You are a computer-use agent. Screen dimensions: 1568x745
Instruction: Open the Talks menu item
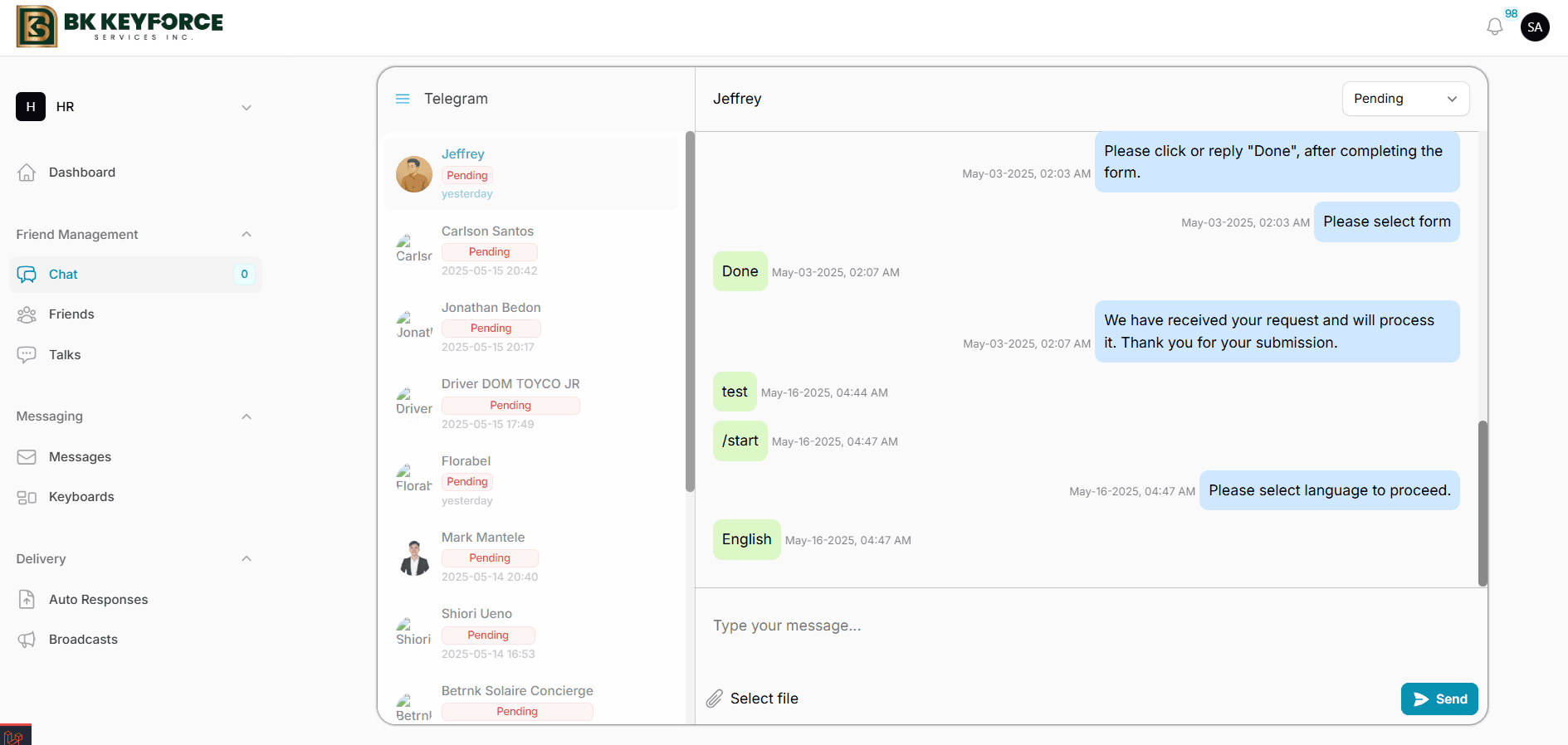pos(65,355)
